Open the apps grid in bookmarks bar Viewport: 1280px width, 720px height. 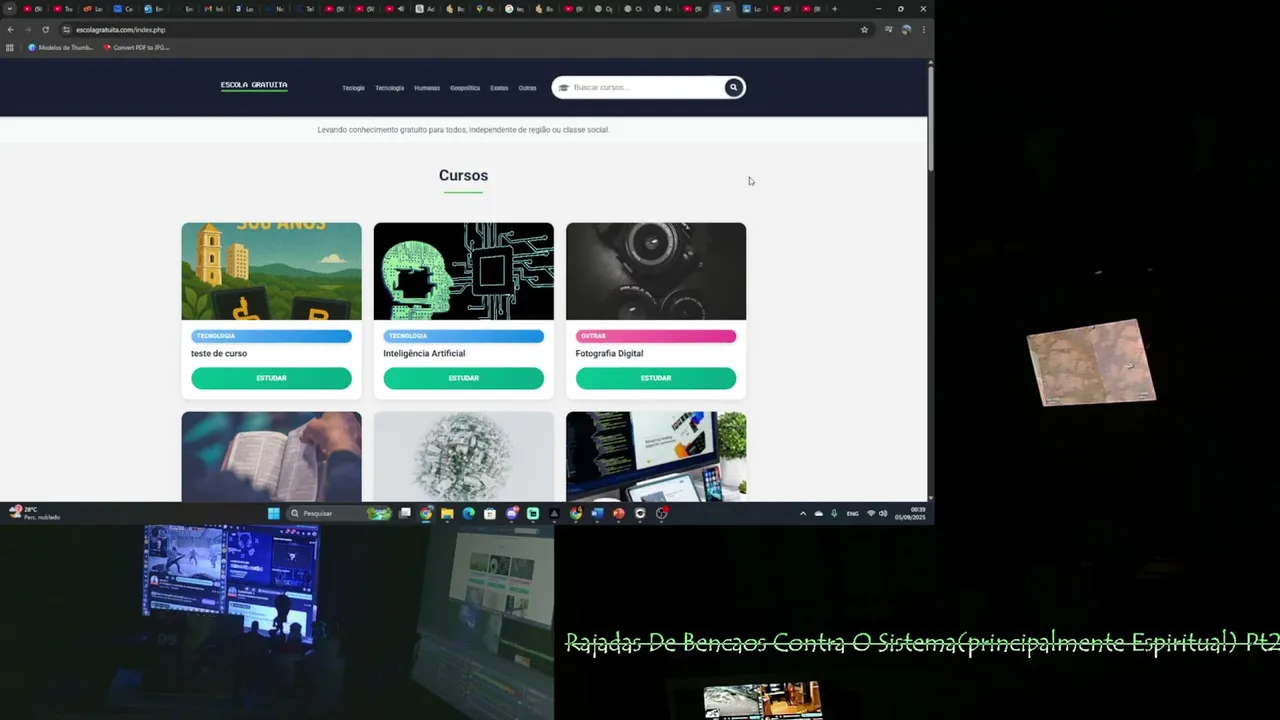point(10,47)
